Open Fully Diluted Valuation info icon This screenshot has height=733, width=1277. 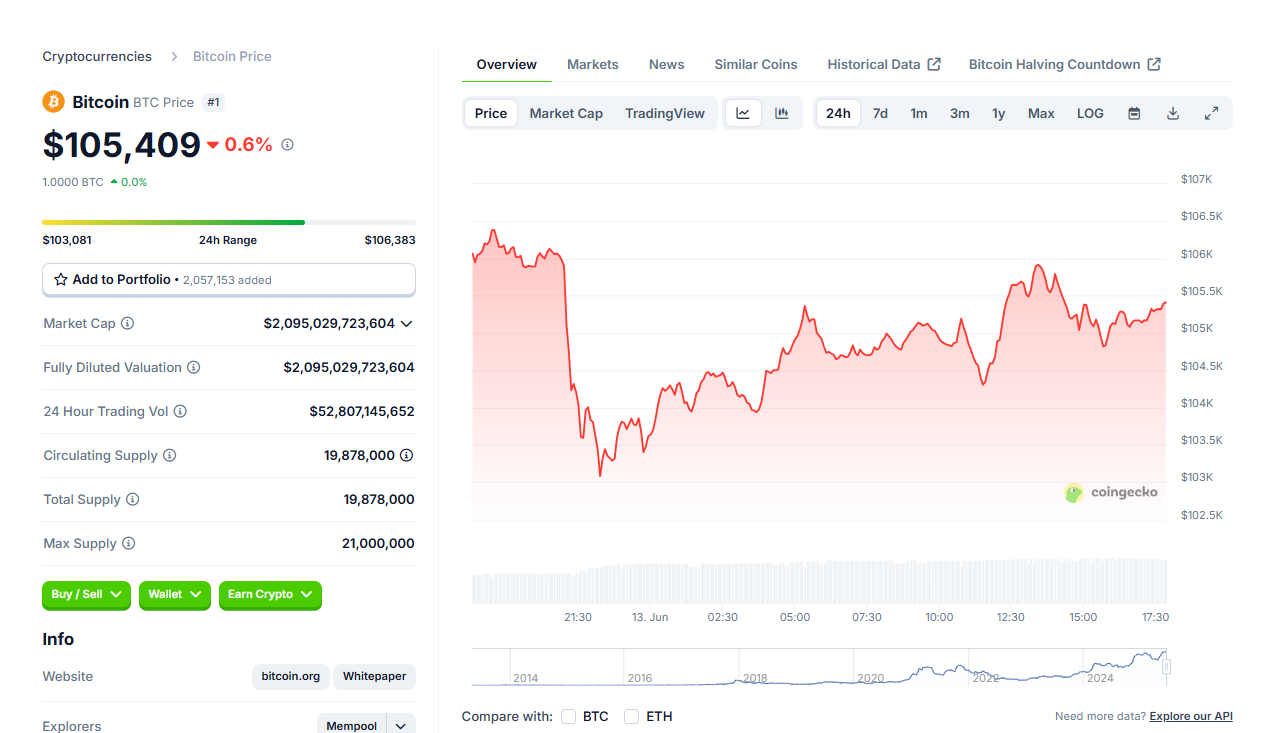pyautogui.click(x=194, y=368)
